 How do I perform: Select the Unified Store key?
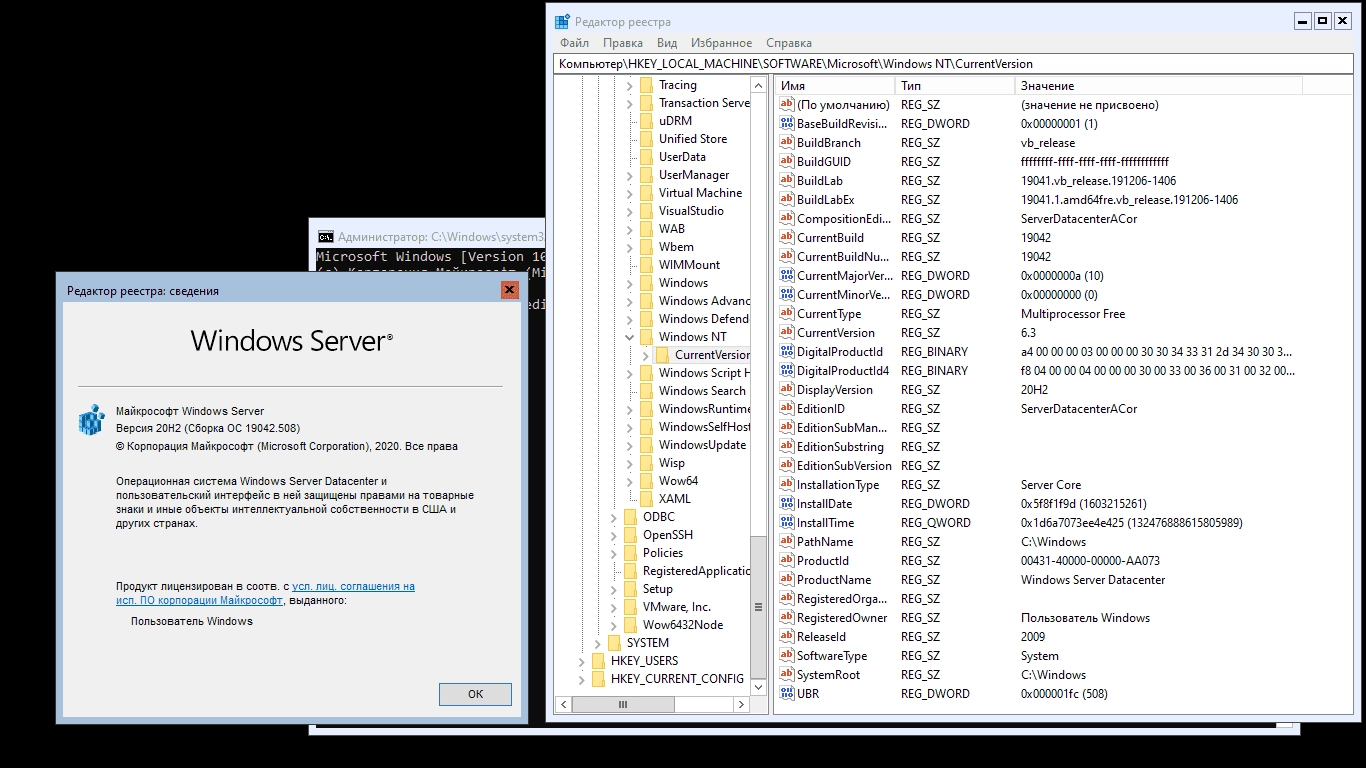click(x=693, y=139)
